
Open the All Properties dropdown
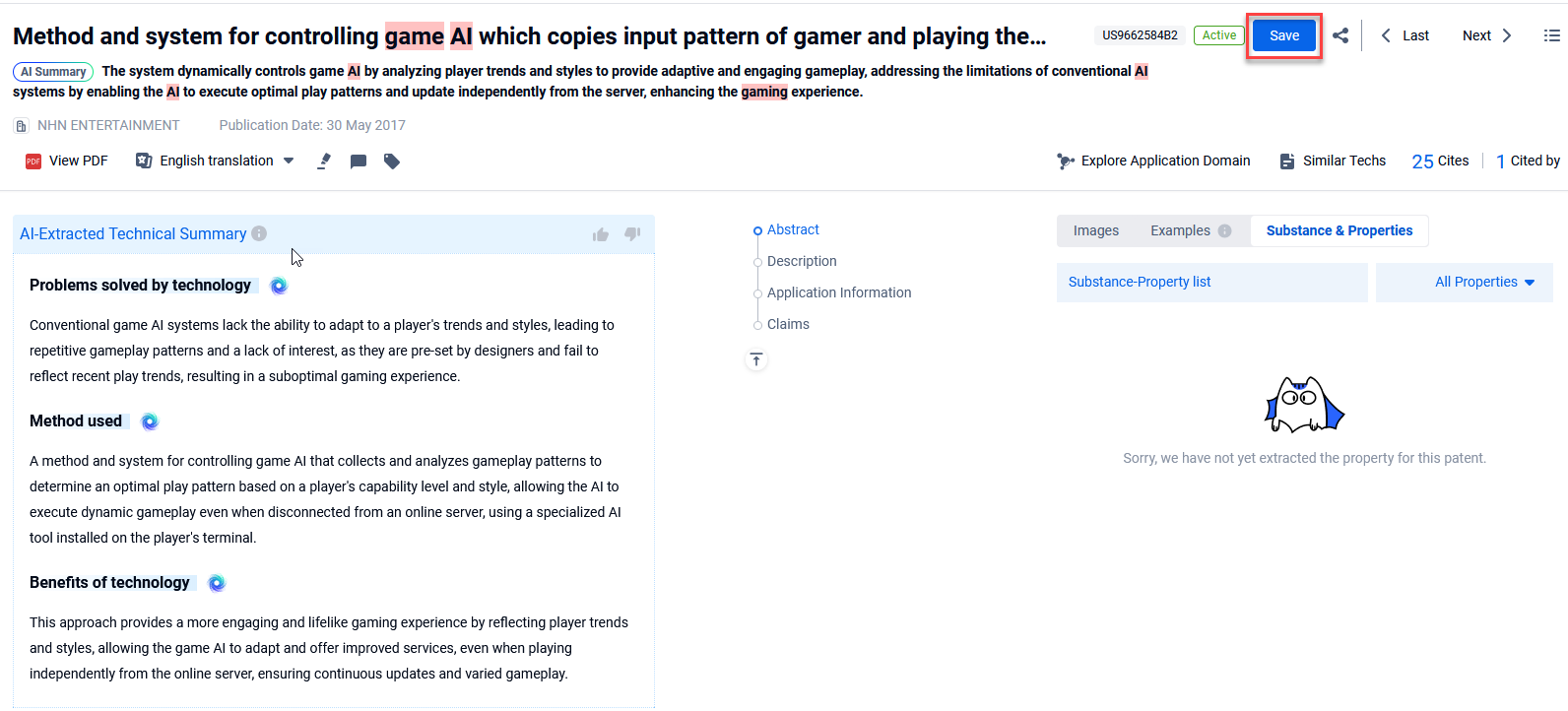click(1484, 282)
